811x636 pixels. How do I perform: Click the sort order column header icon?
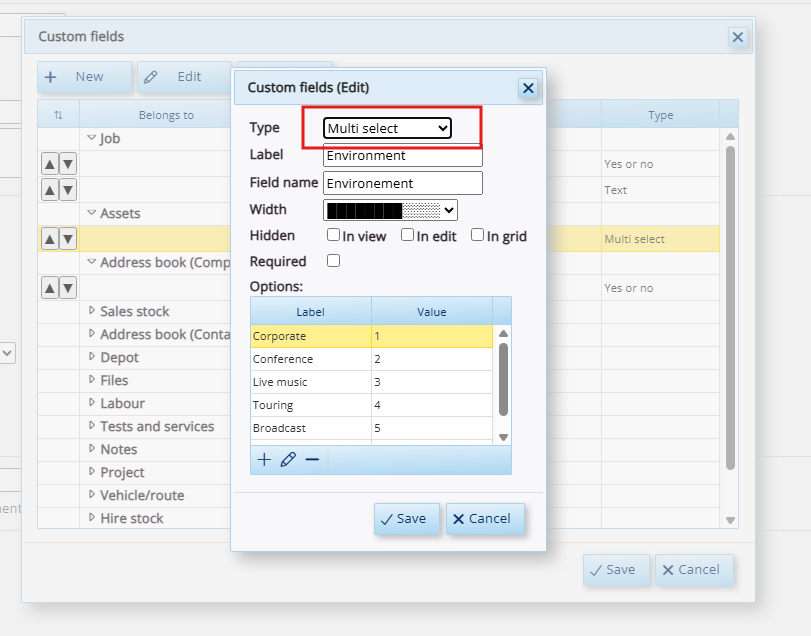coord(58,115)
